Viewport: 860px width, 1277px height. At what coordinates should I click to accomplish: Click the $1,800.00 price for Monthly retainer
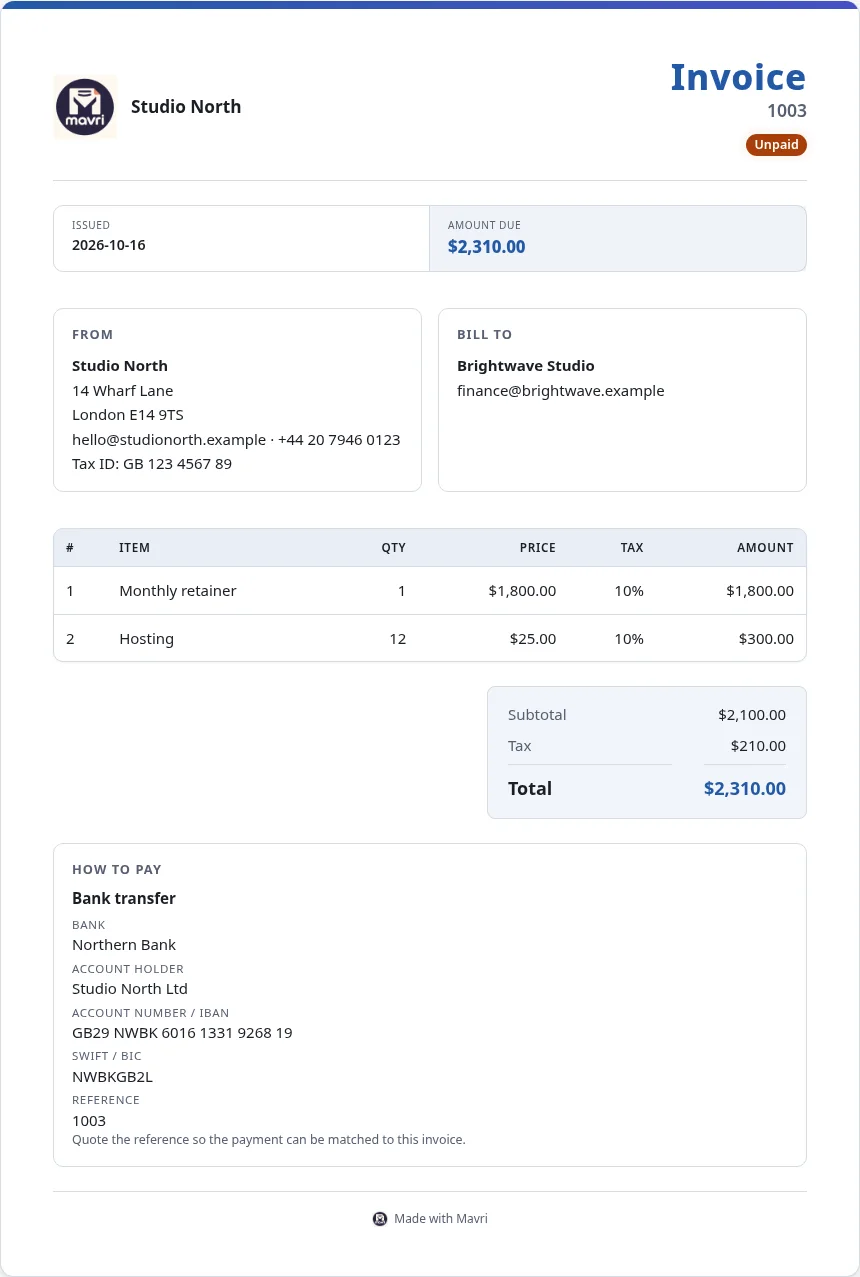[522, 591]
